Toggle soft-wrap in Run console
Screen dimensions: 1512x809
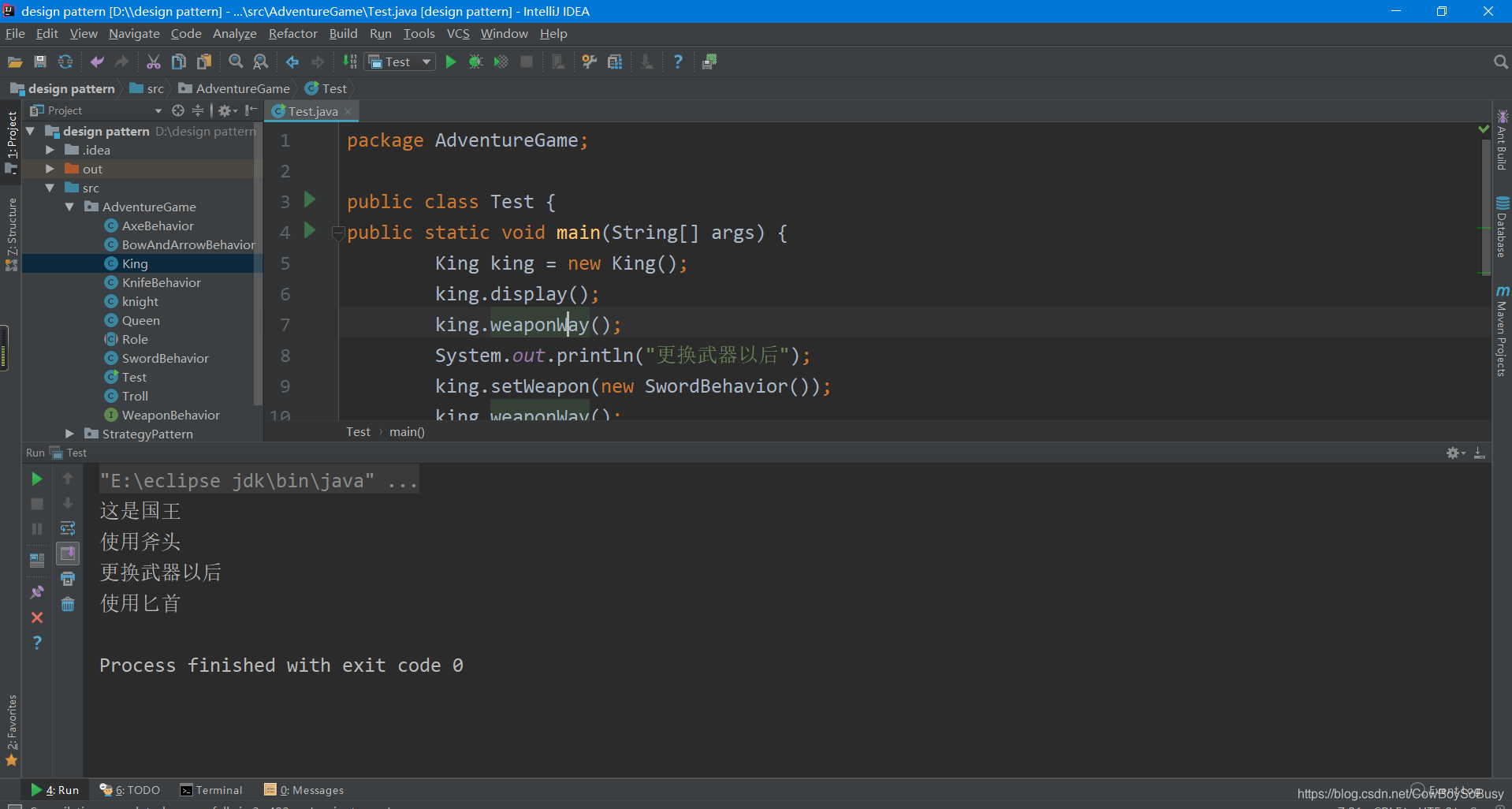click(68, 528)
